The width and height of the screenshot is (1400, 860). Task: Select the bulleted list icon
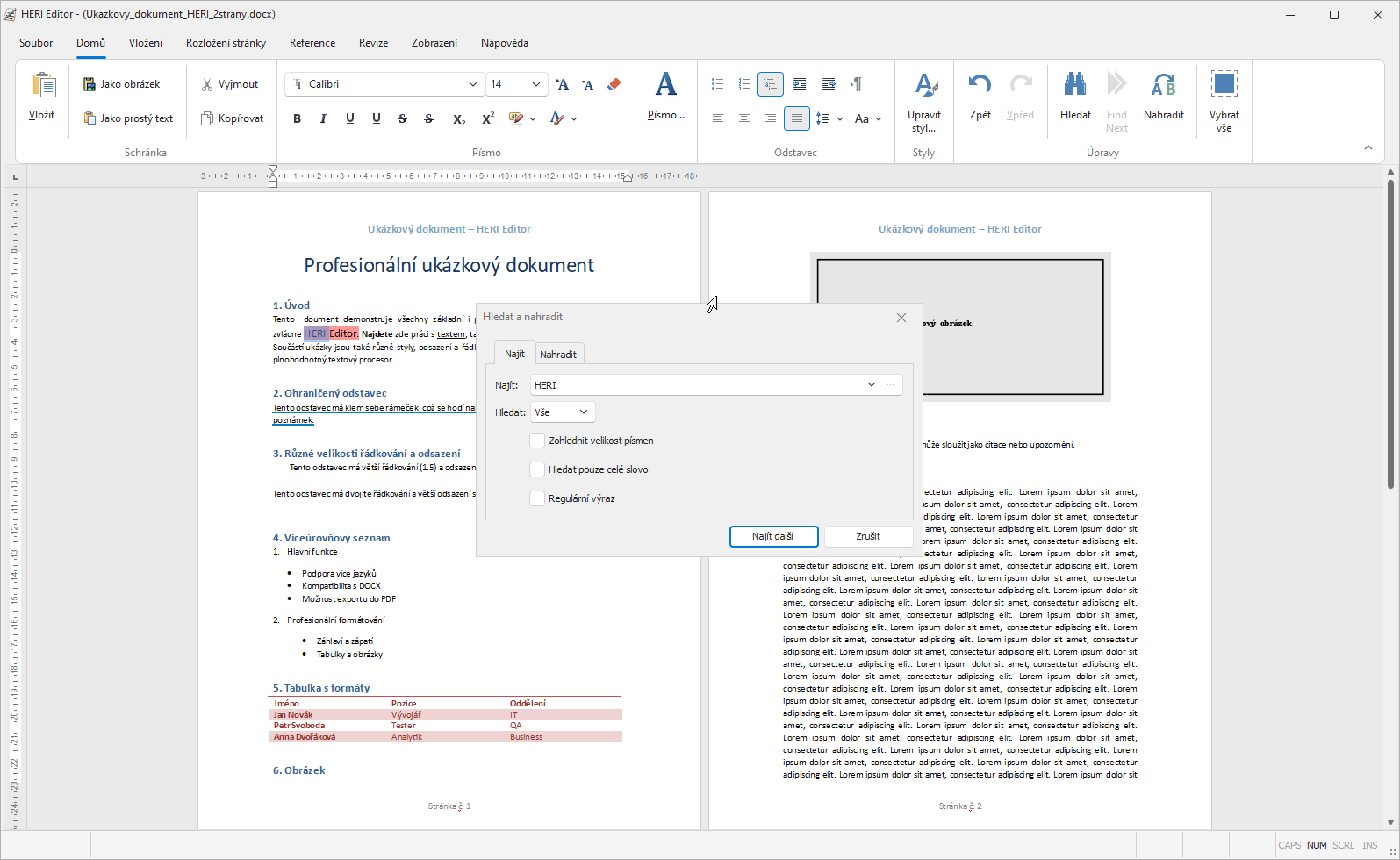(717, 84)
